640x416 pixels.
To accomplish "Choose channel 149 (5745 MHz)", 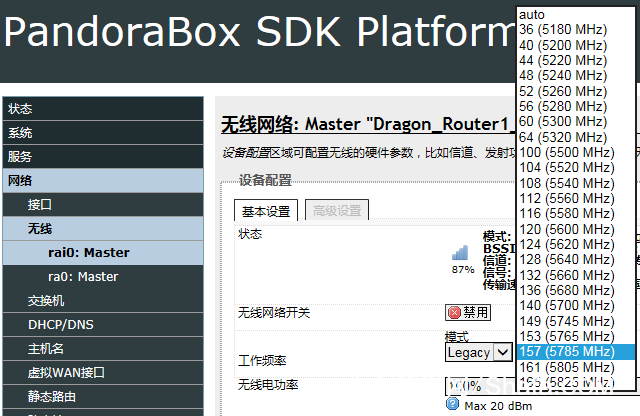I will click(576, 321).
